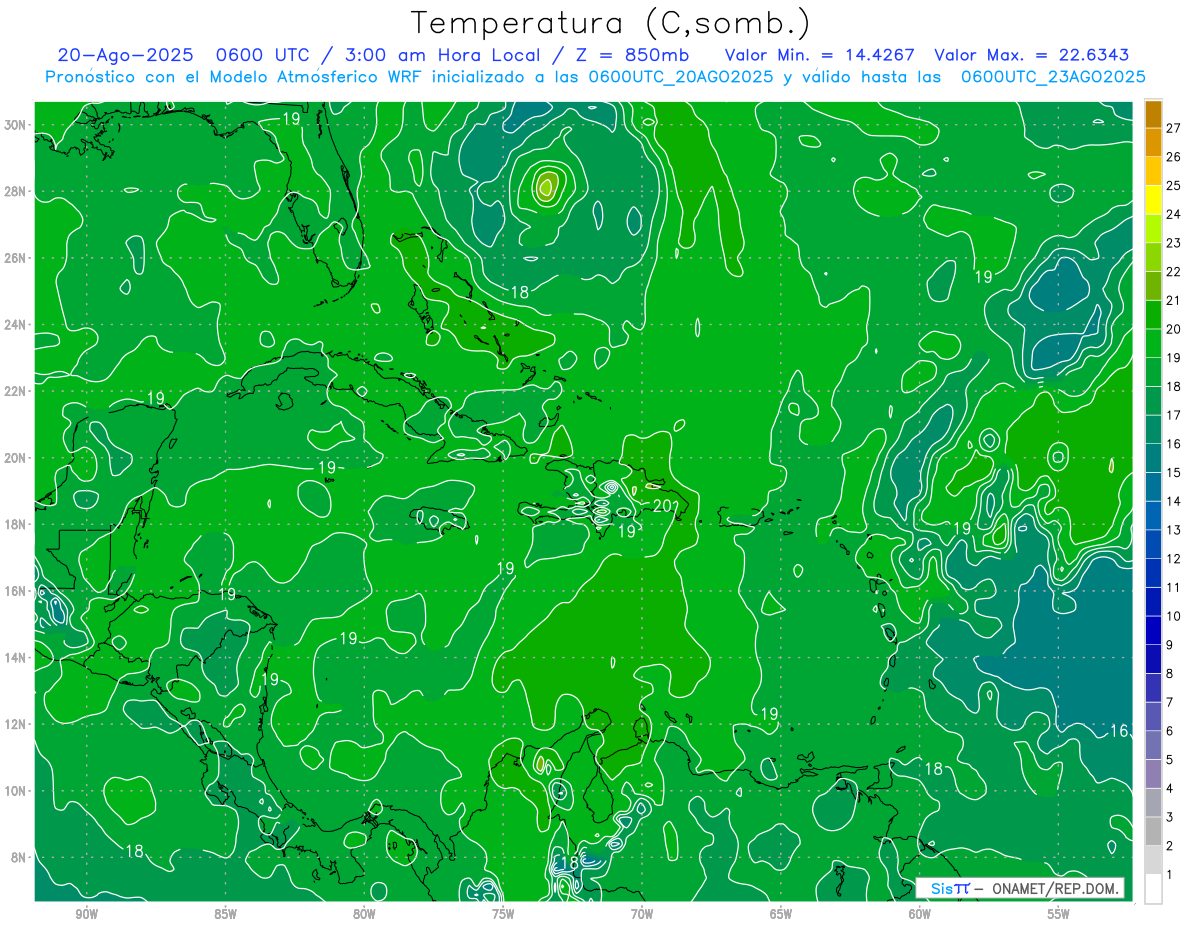Click "Valor Min. = 14.4267"
1200x927 pixels.
[819, 56]
